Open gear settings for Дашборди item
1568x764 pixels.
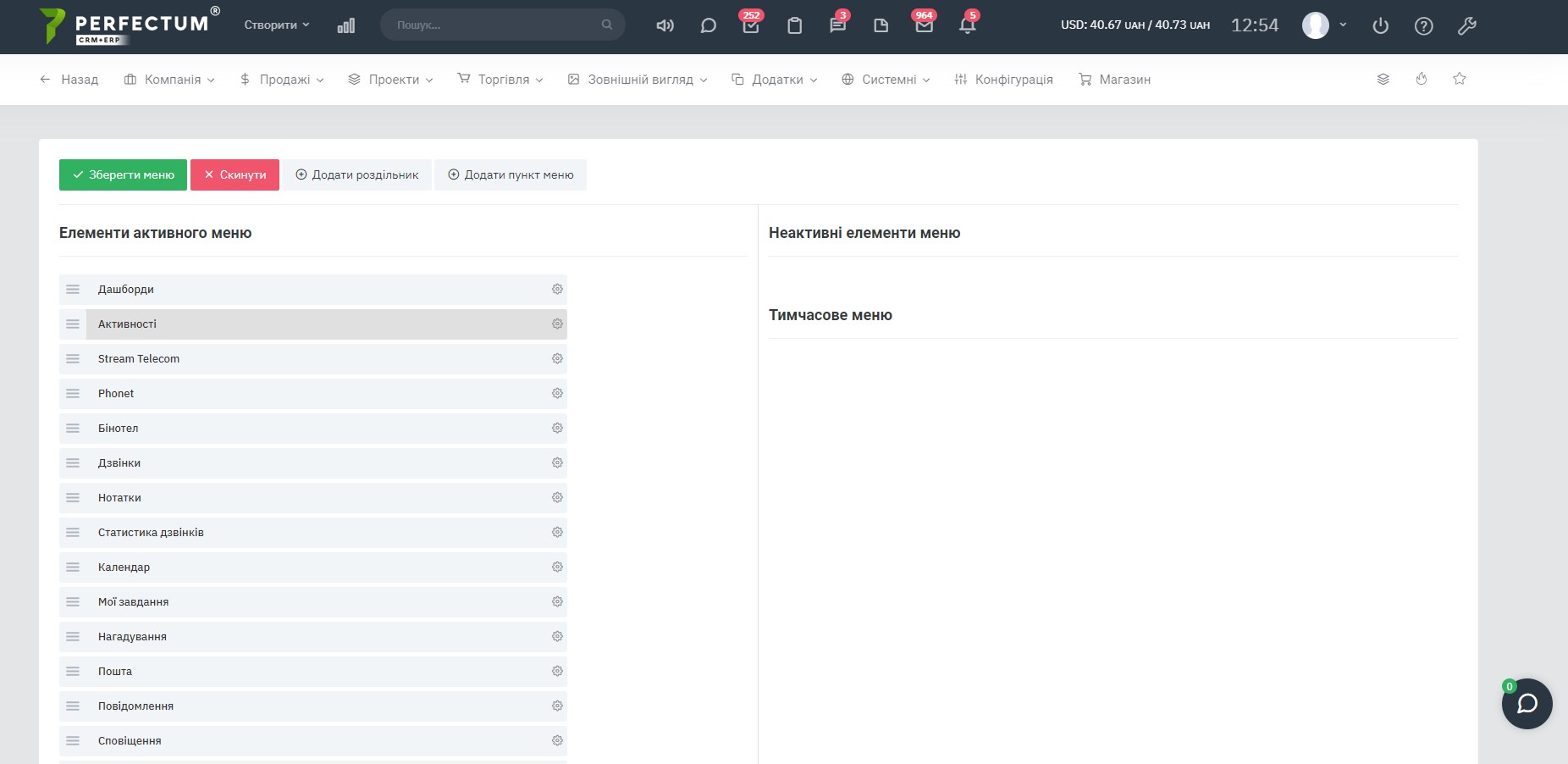(x=557, y=290)
